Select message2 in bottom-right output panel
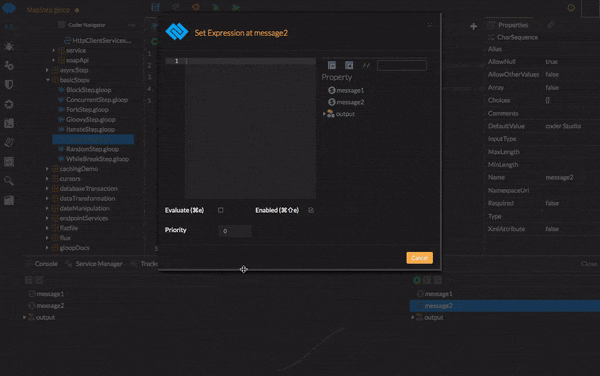The width and height of the screenshot is (600, 376). 505,306
